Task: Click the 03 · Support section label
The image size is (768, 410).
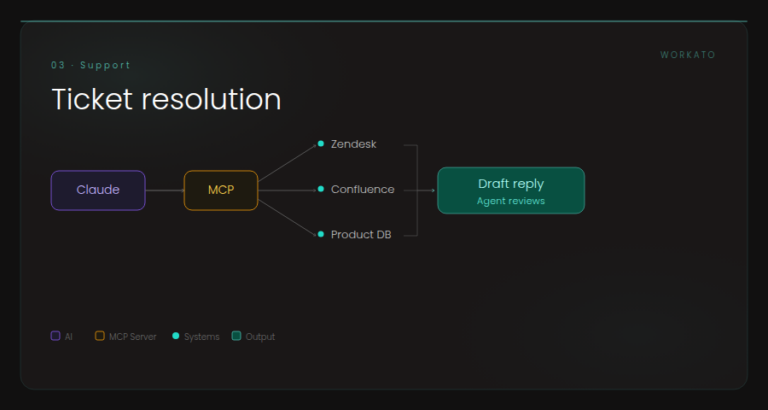Action: [91, 65]
